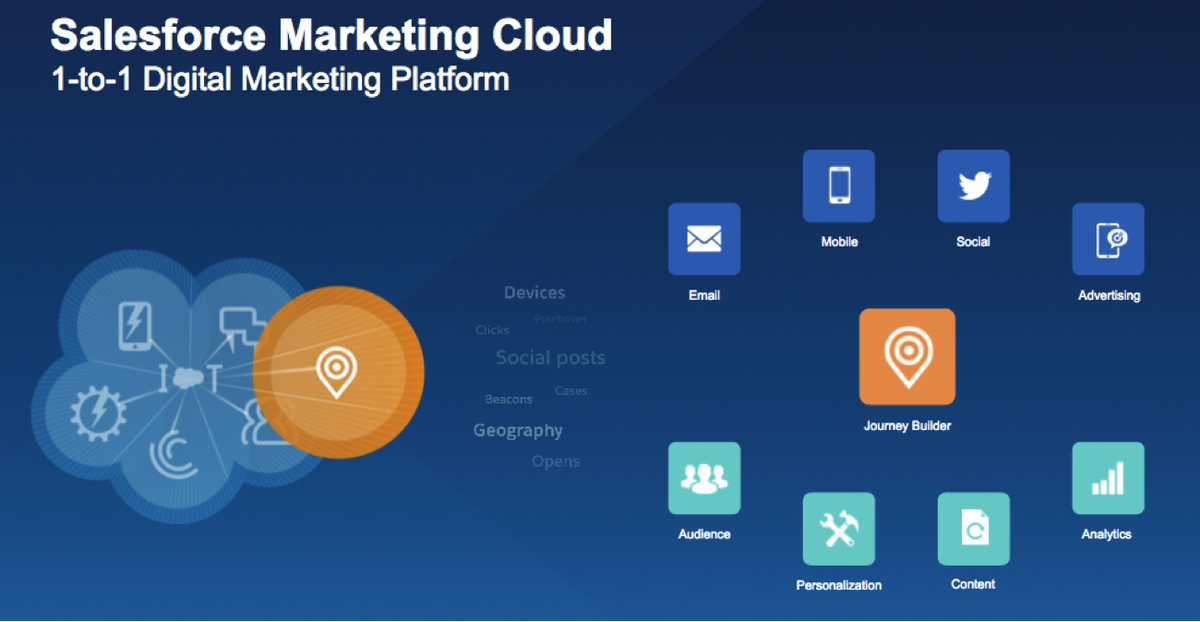Click the Salesforce Marketing Cloud title
This screenshot has width=1200, height=622.
(331, 35)
